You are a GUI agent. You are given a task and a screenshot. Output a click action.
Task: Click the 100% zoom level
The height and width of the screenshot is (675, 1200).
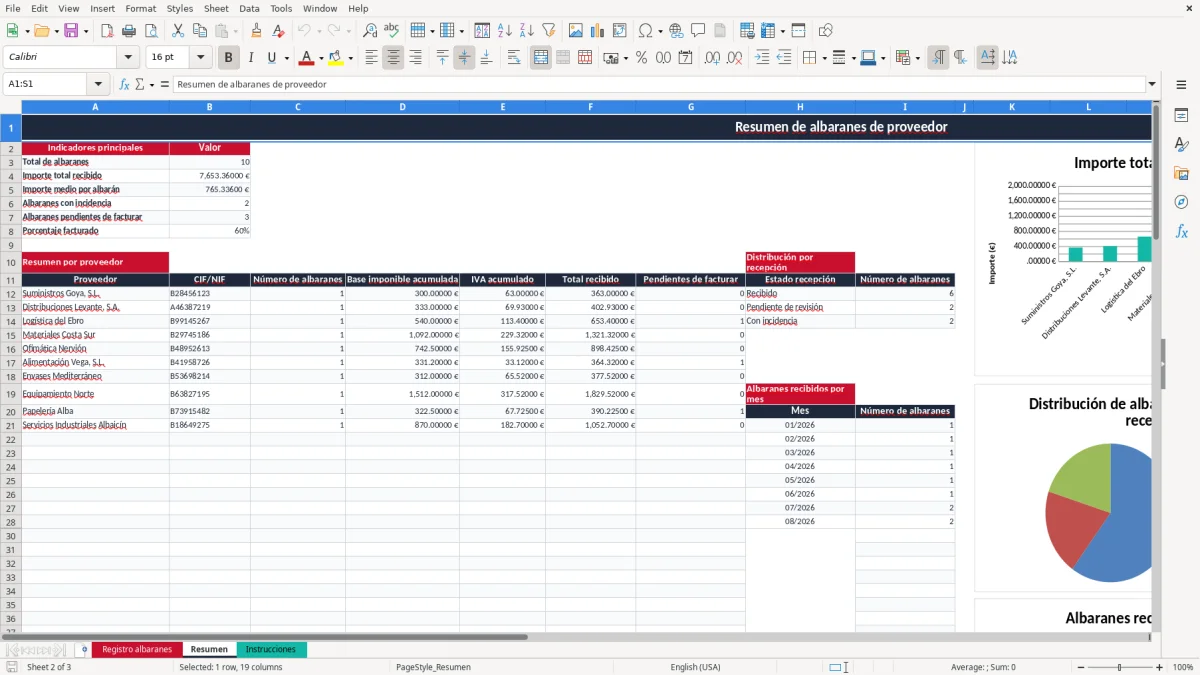1182,667
